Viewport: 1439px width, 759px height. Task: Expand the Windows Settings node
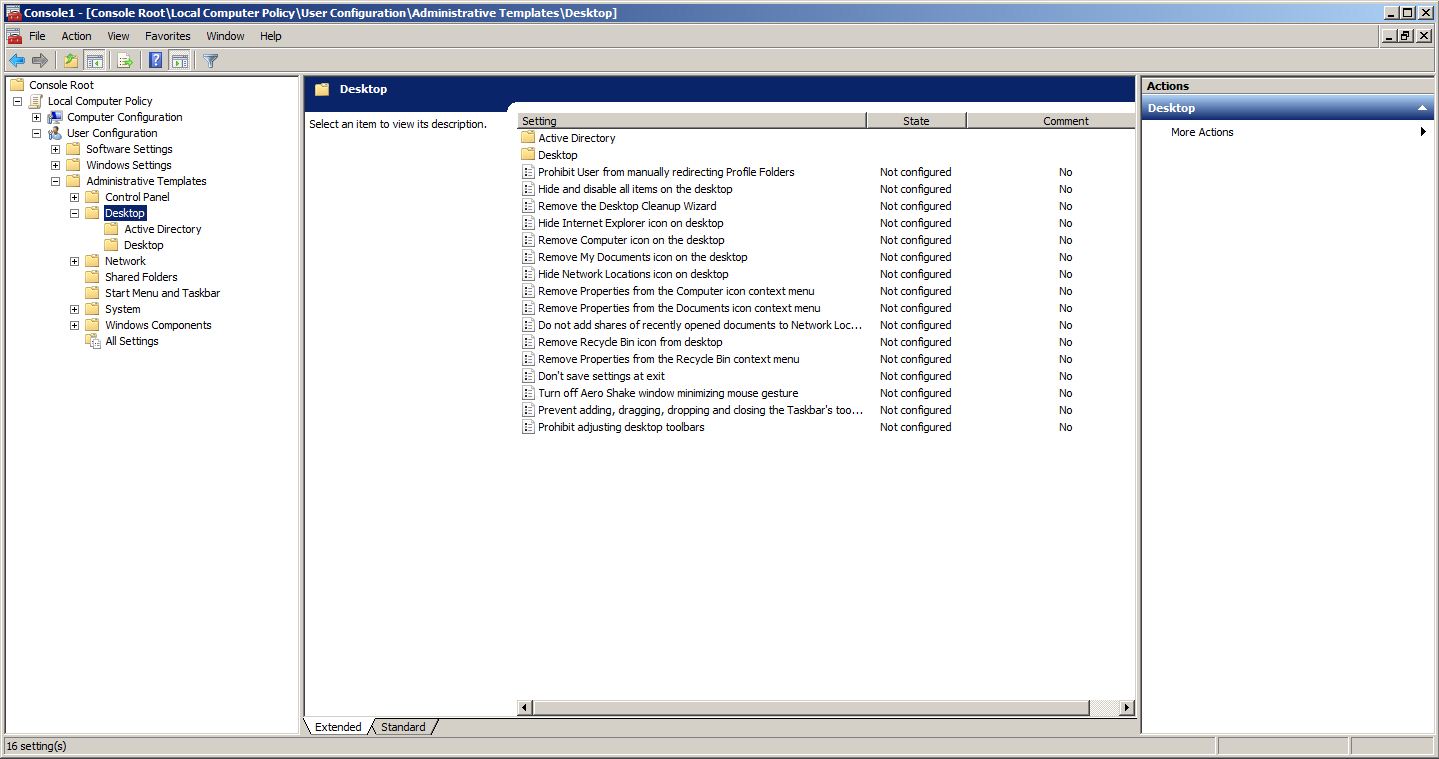click(x=55, y=165)
